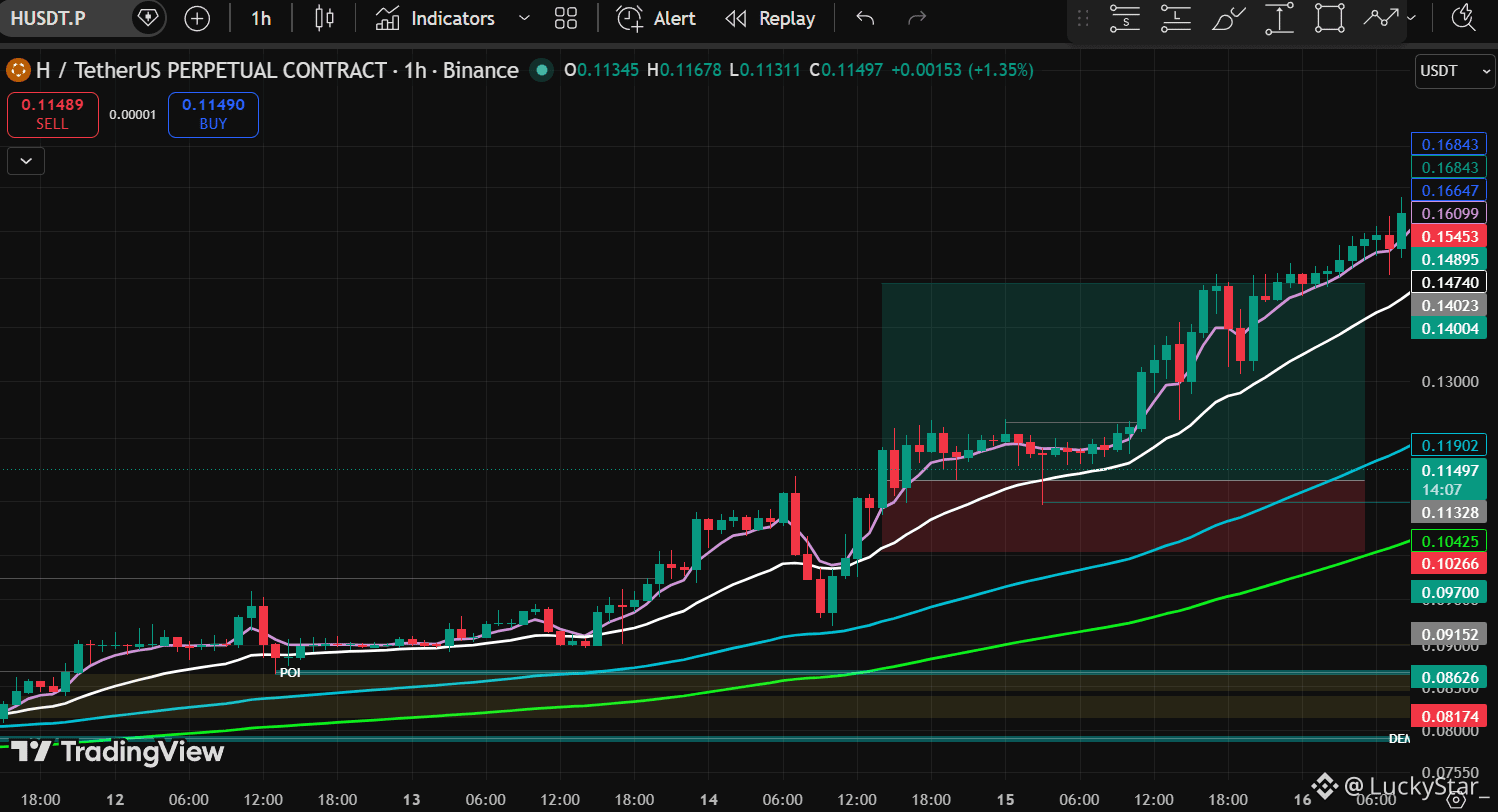
Task: Click date label 15 on the time axis
Action: click(1006, 800)
